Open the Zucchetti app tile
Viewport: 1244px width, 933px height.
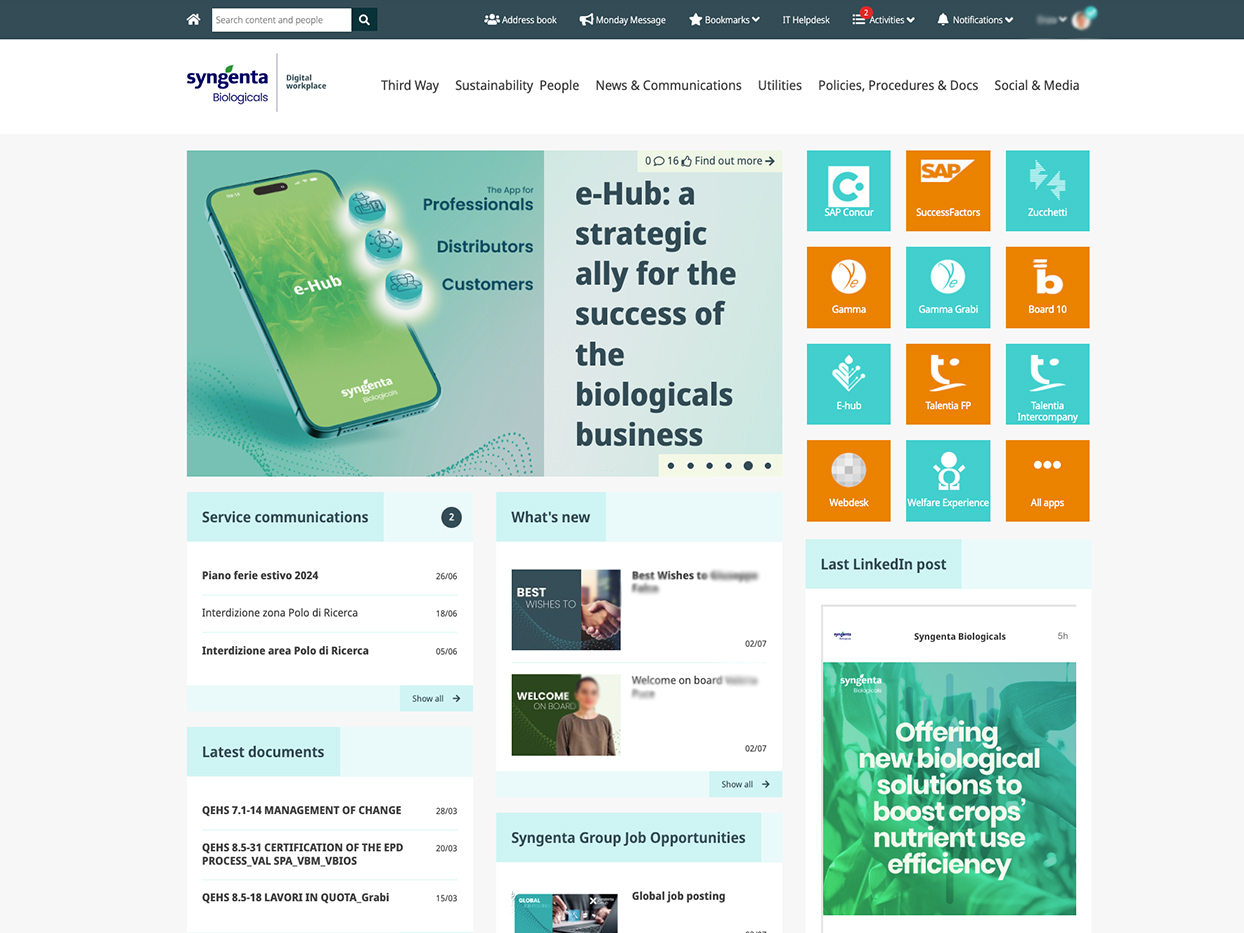point(1047,190)
